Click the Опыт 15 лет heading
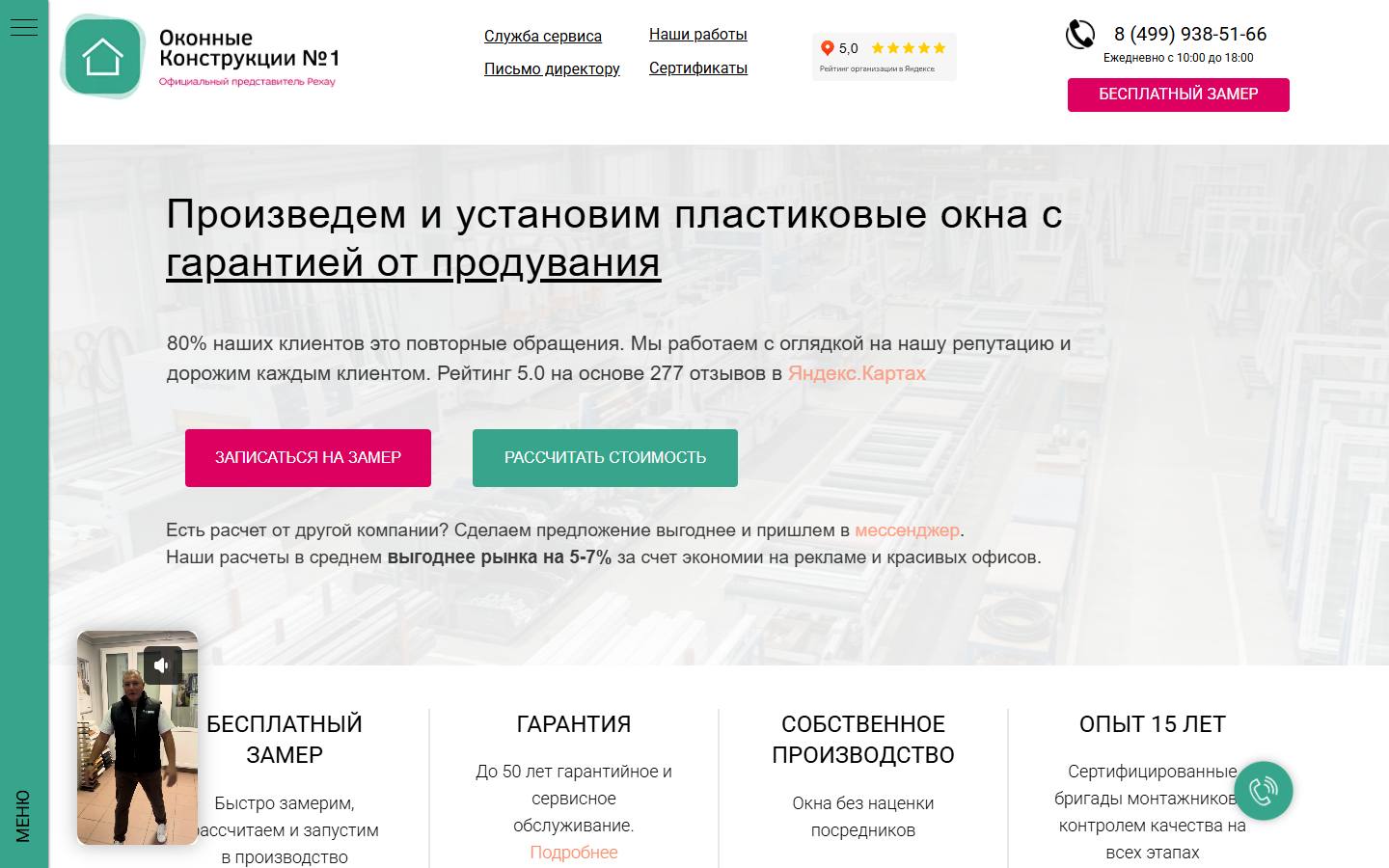 (x=1153, y=724)
